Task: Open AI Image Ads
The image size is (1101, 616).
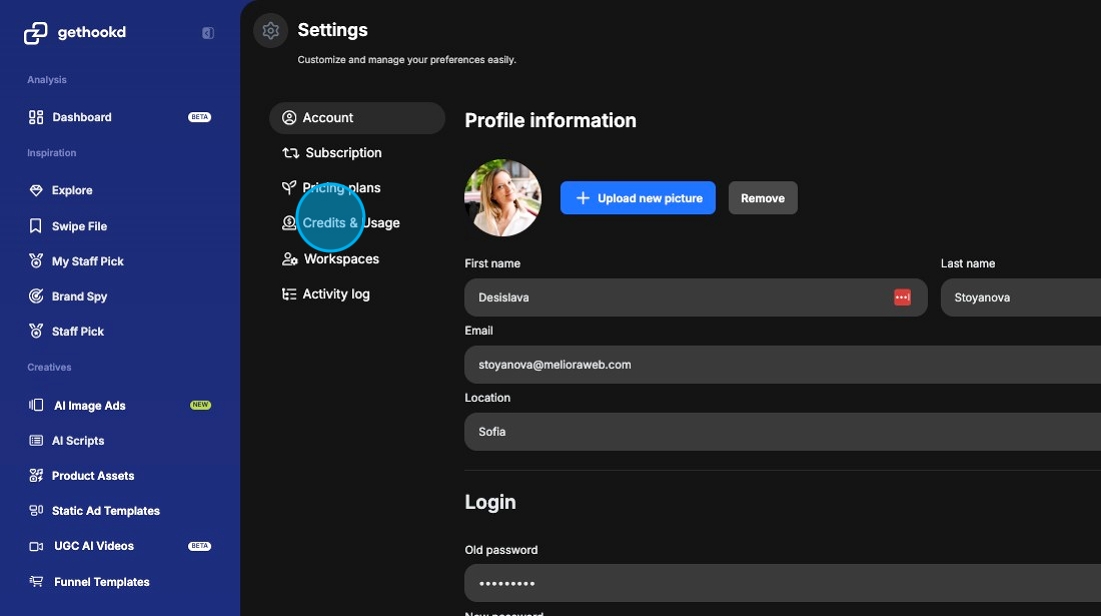Action: pos(89,405)
